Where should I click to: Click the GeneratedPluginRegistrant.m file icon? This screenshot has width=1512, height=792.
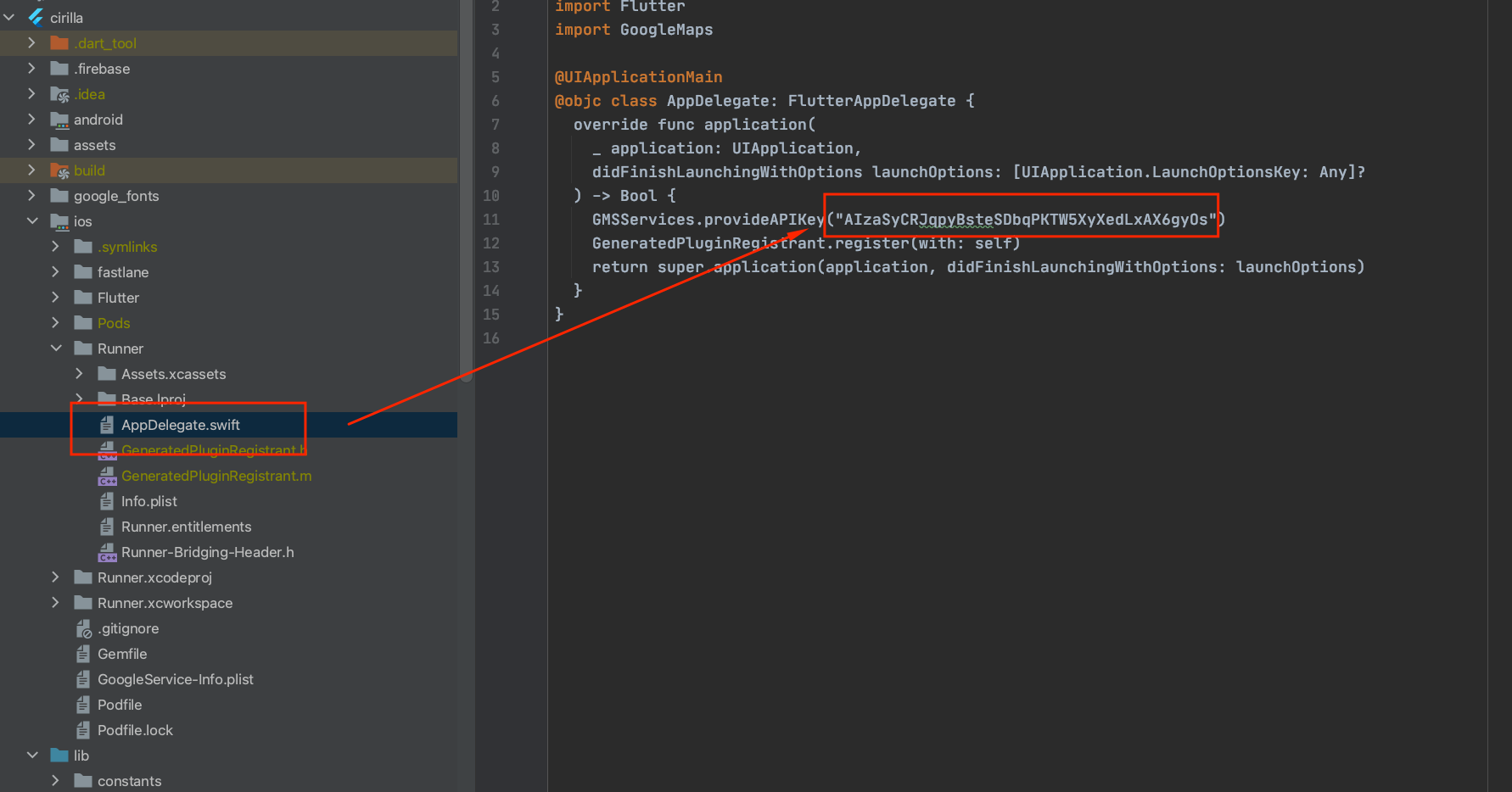click(x=107, y=476)
